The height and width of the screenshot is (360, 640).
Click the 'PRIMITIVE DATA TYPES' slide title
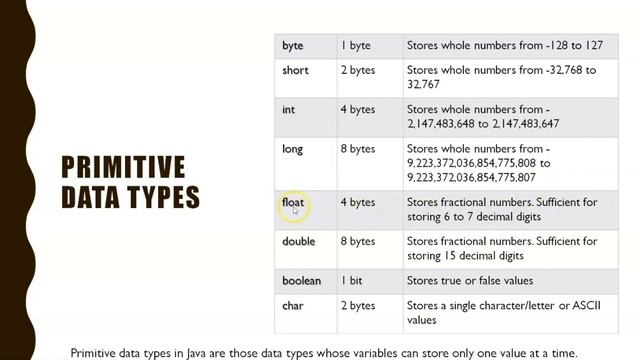click(x=131, y=182)
